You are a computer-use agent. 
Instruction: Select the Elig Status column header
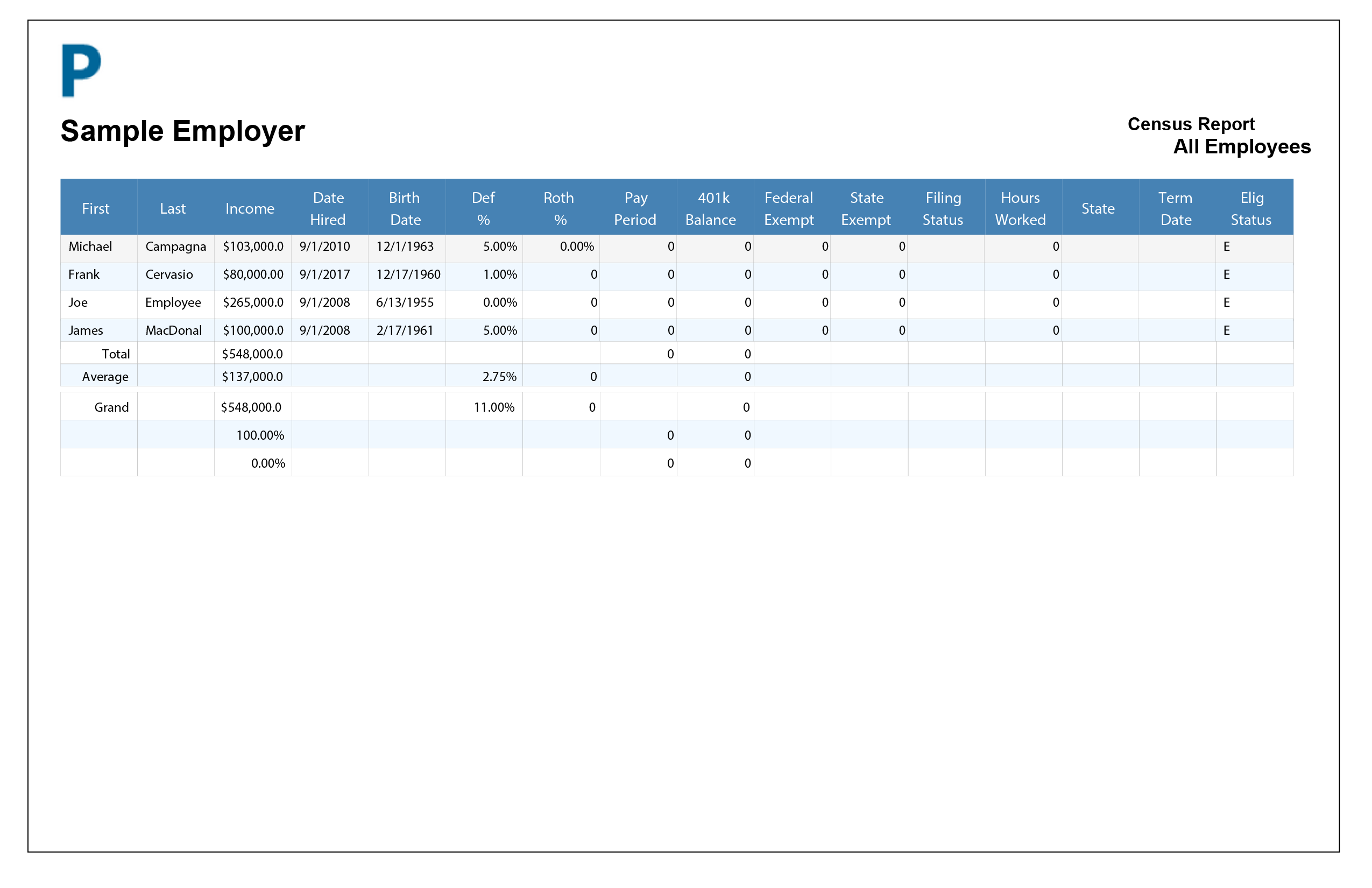point(1251,208)
